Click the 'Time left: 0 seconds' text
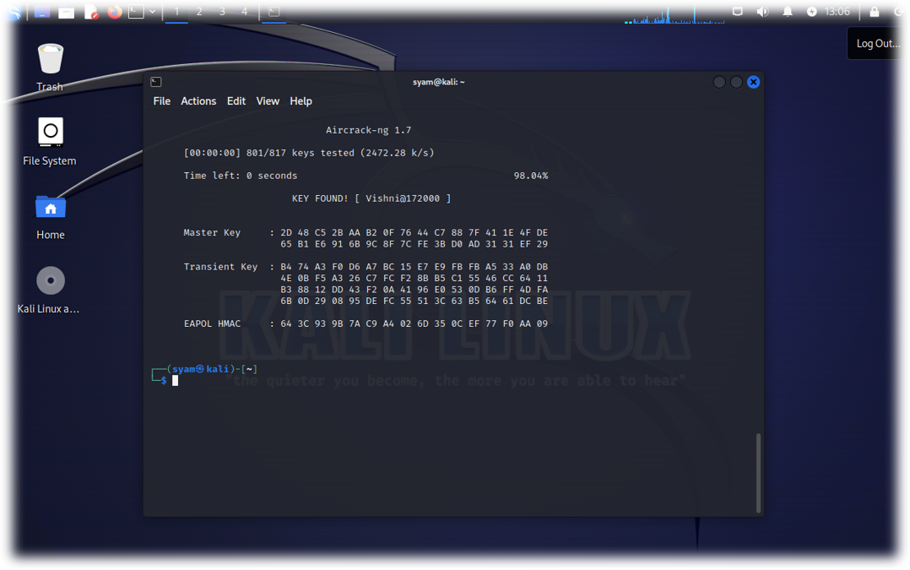Screen dimensions: 910x570 point(240,175)
